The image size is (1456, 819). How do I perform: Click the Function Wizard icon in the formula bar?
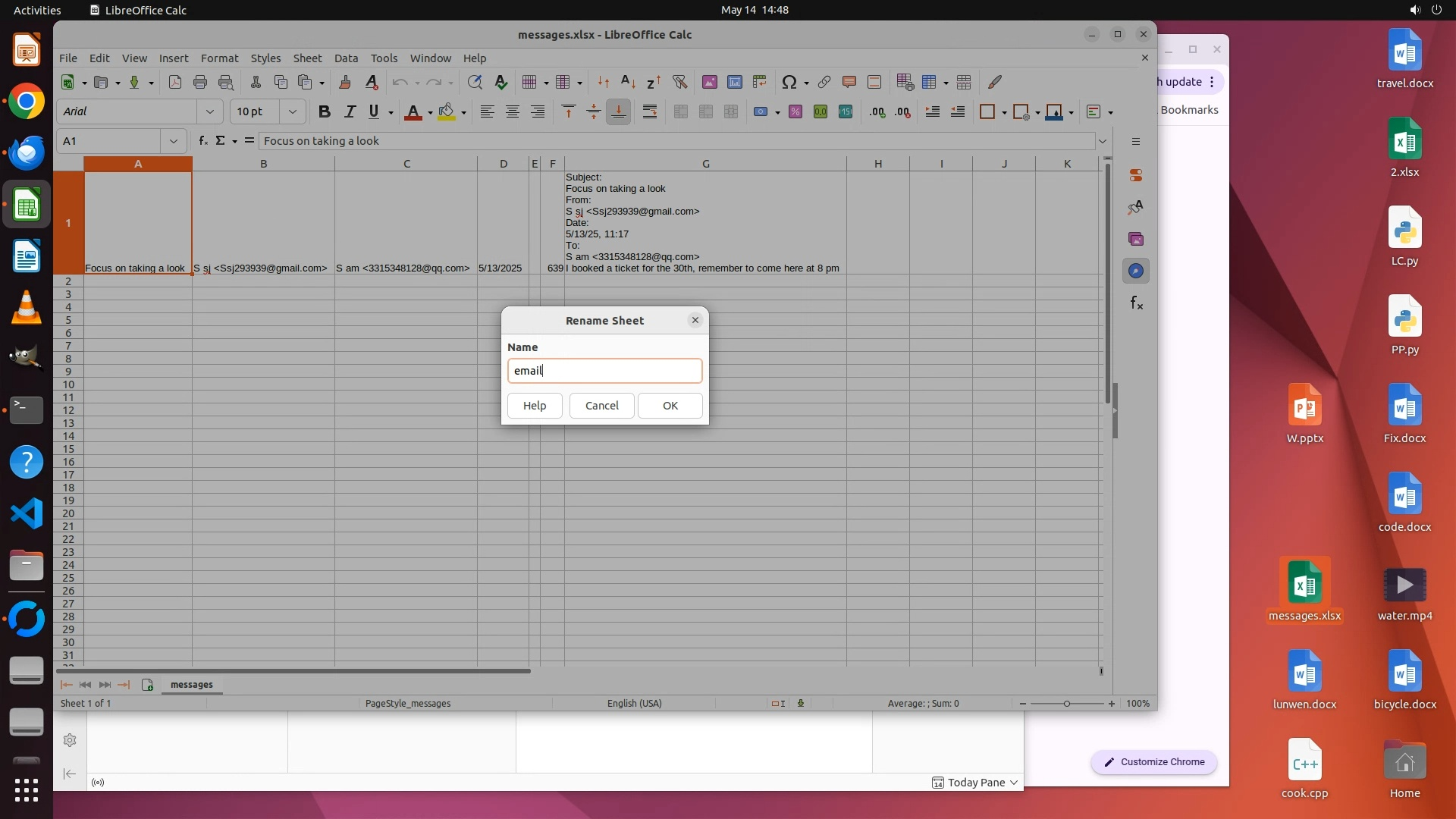pos(202,141)
